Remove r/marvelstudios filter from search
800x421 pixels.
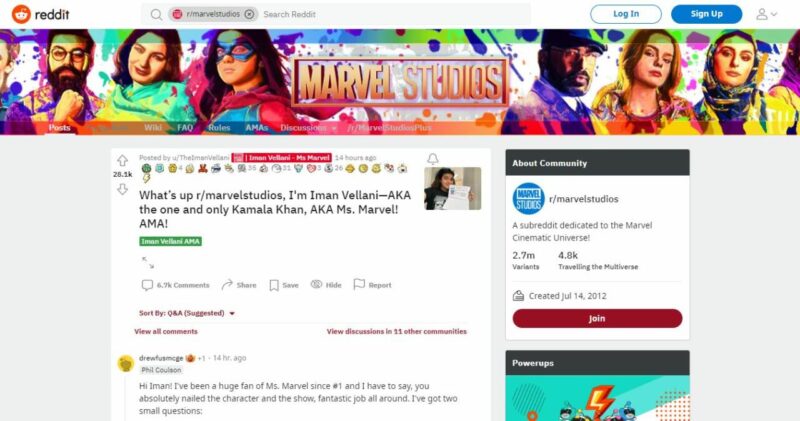249,14
